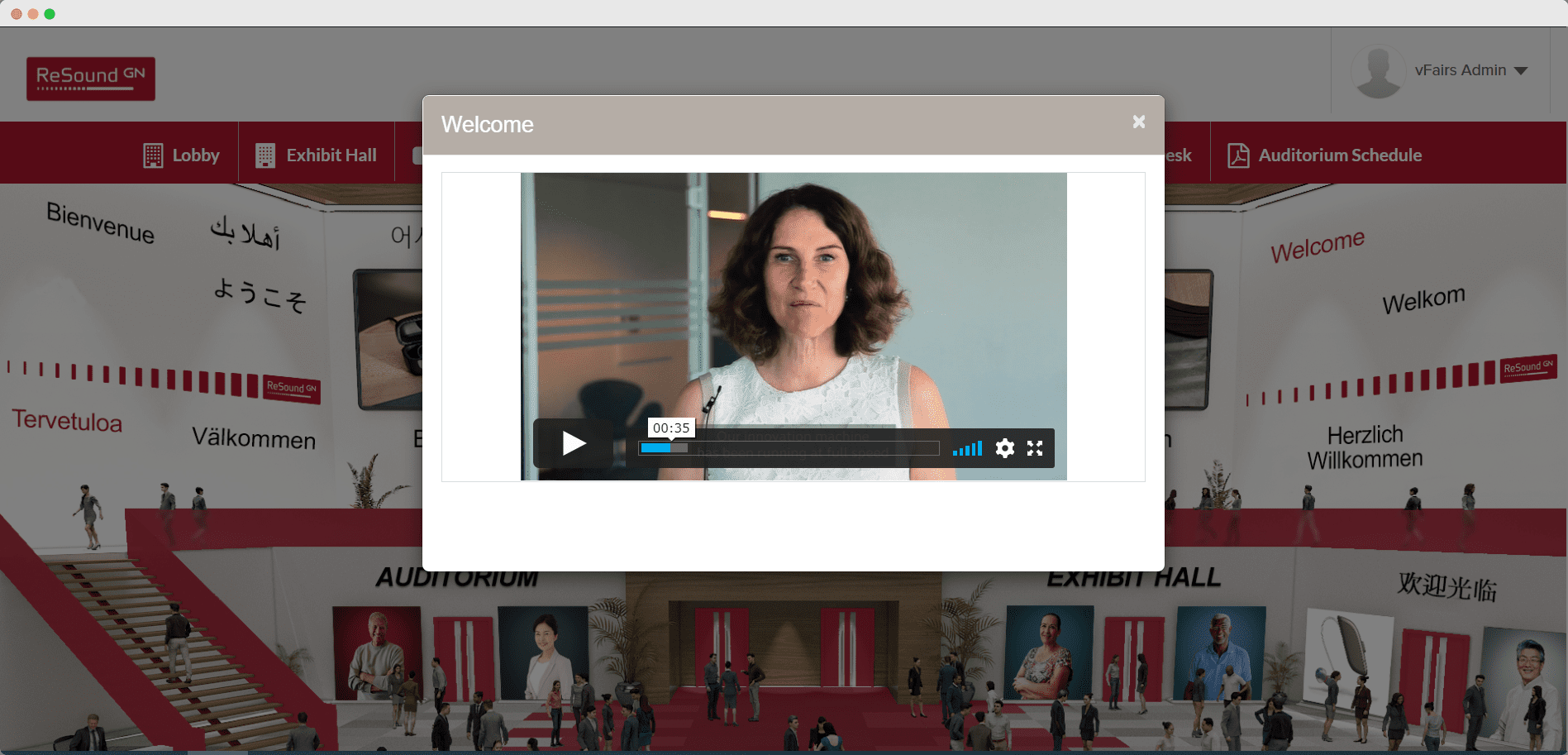This screenshot has width=1568, height=755.
Task: Go to the Lobby menu label
Action: (x=196, y=155)
